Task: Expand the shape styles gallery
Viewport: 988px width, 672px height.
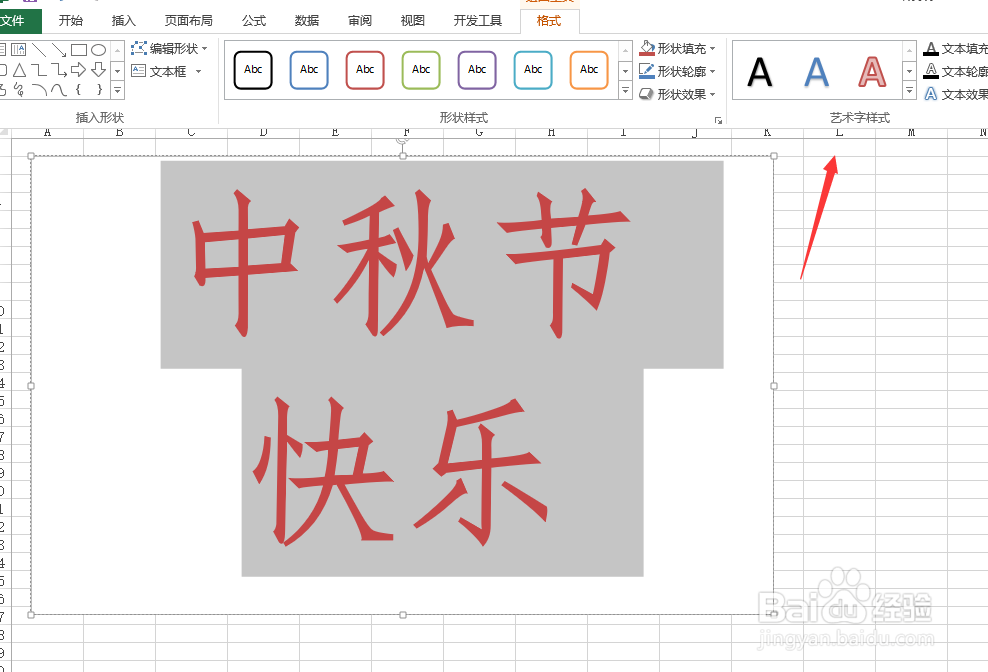Action: point(625,91)
